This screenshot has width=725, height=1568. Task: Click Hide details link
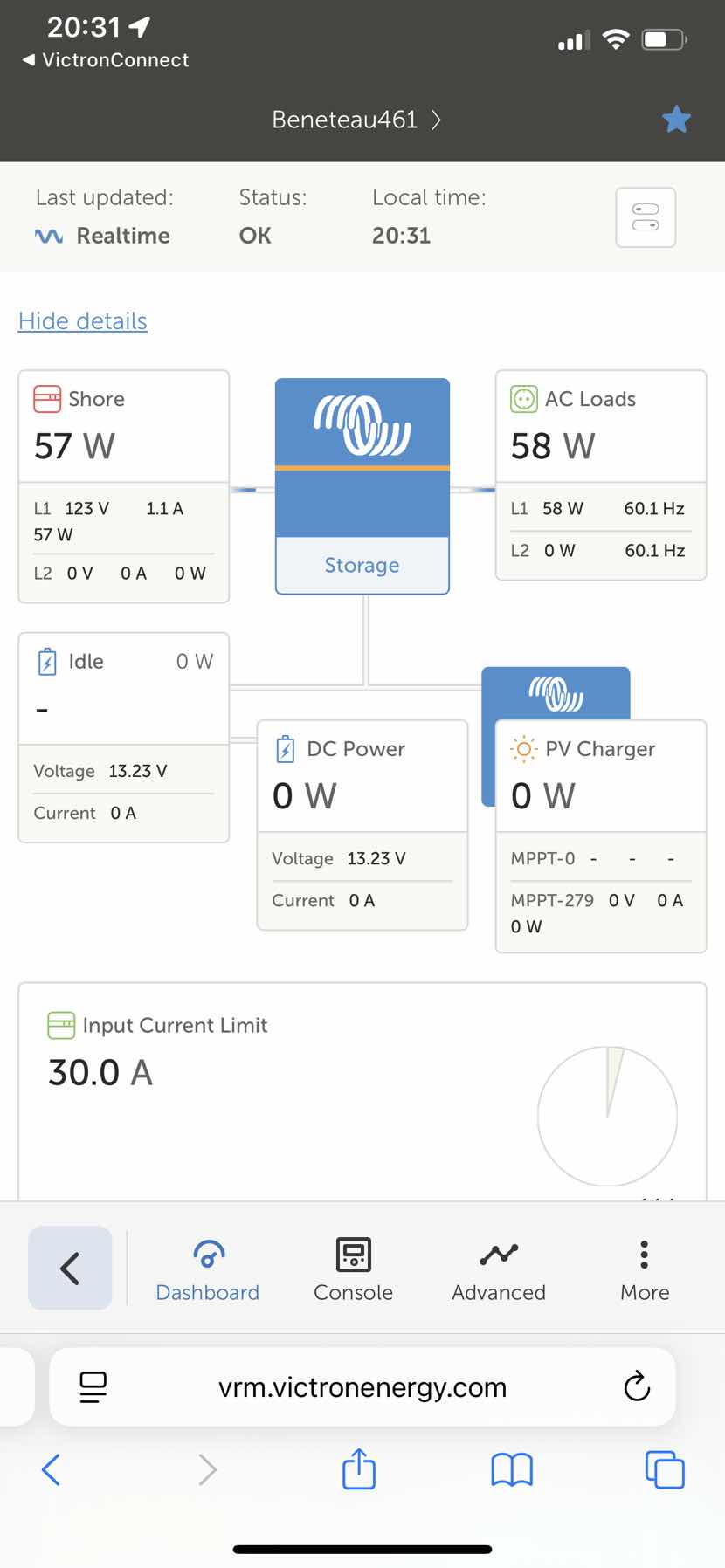[83, 321]
